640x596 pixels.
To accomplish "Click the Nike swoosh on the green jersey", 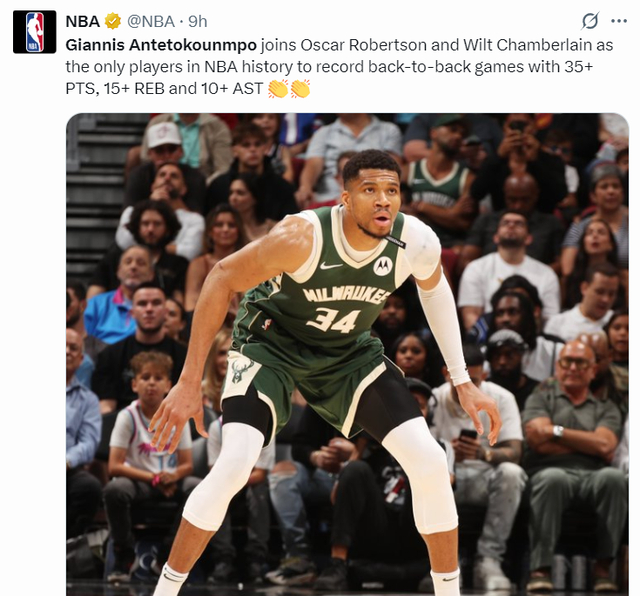I will [331, 266].
